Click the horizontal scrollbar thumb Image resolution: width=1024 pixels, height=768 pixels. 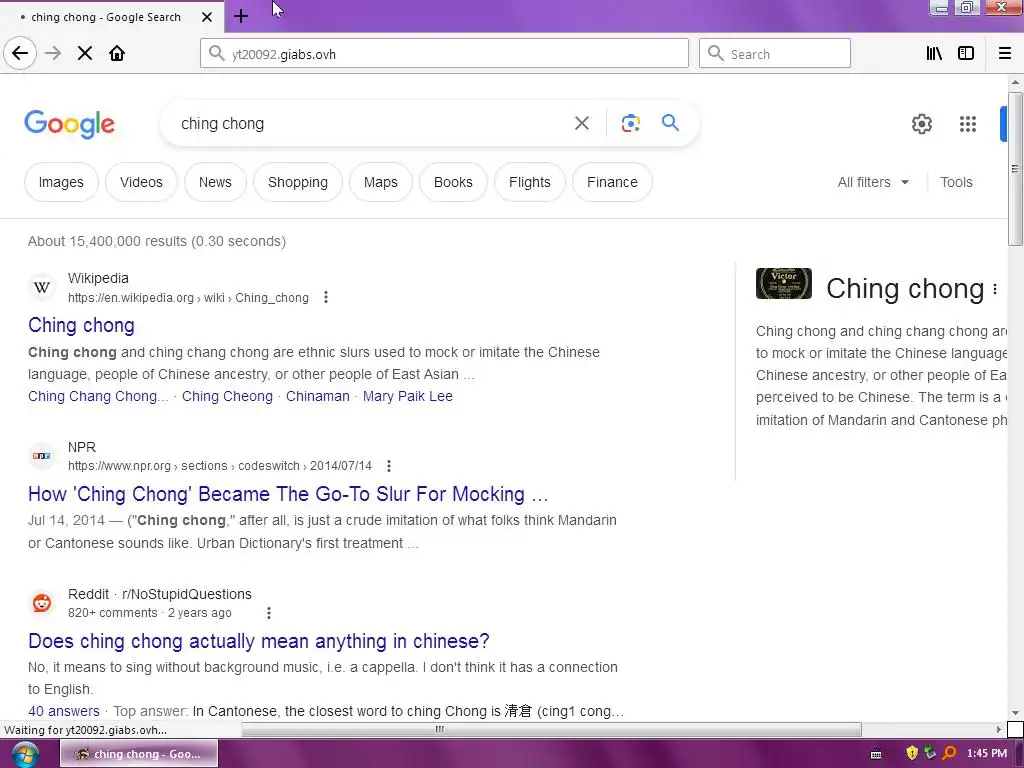tap(551, 729)
